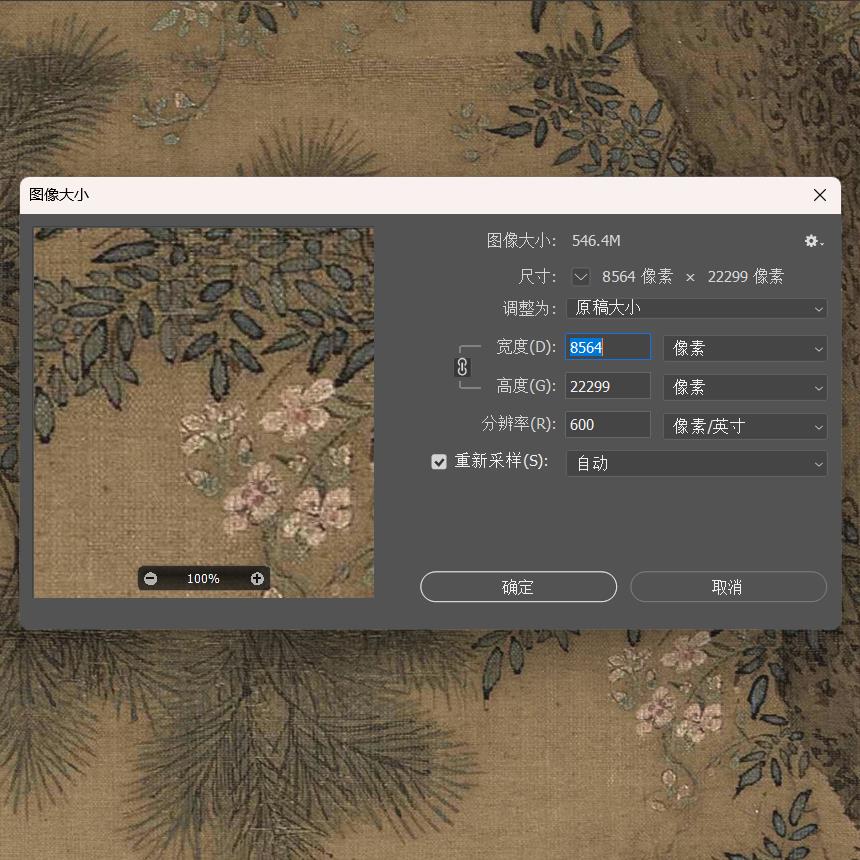
Task: Open the 宽度 unit 像素 dropdown
Action: (745, 348)
